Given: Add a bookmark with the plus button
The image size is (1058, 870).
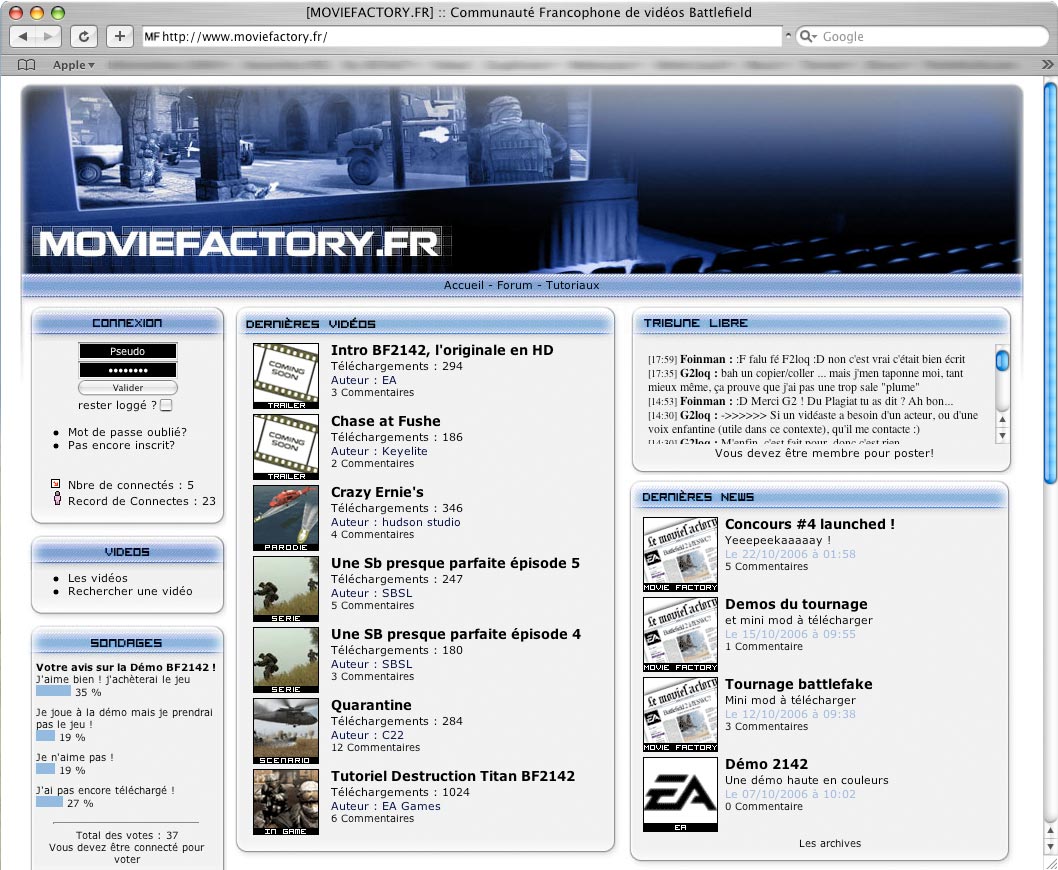Looking at the screenshot, I should [119, 36].
